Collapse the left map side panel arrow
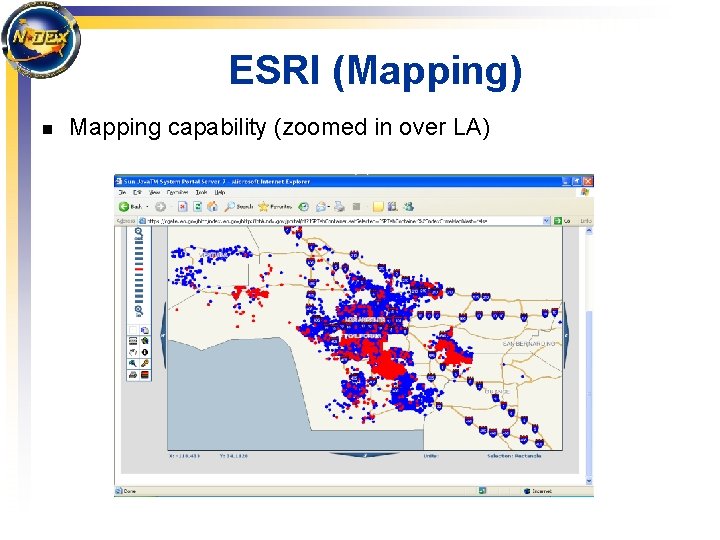Image resolution: width=720 pixels, height=540 pixels. tap(163, 336)
